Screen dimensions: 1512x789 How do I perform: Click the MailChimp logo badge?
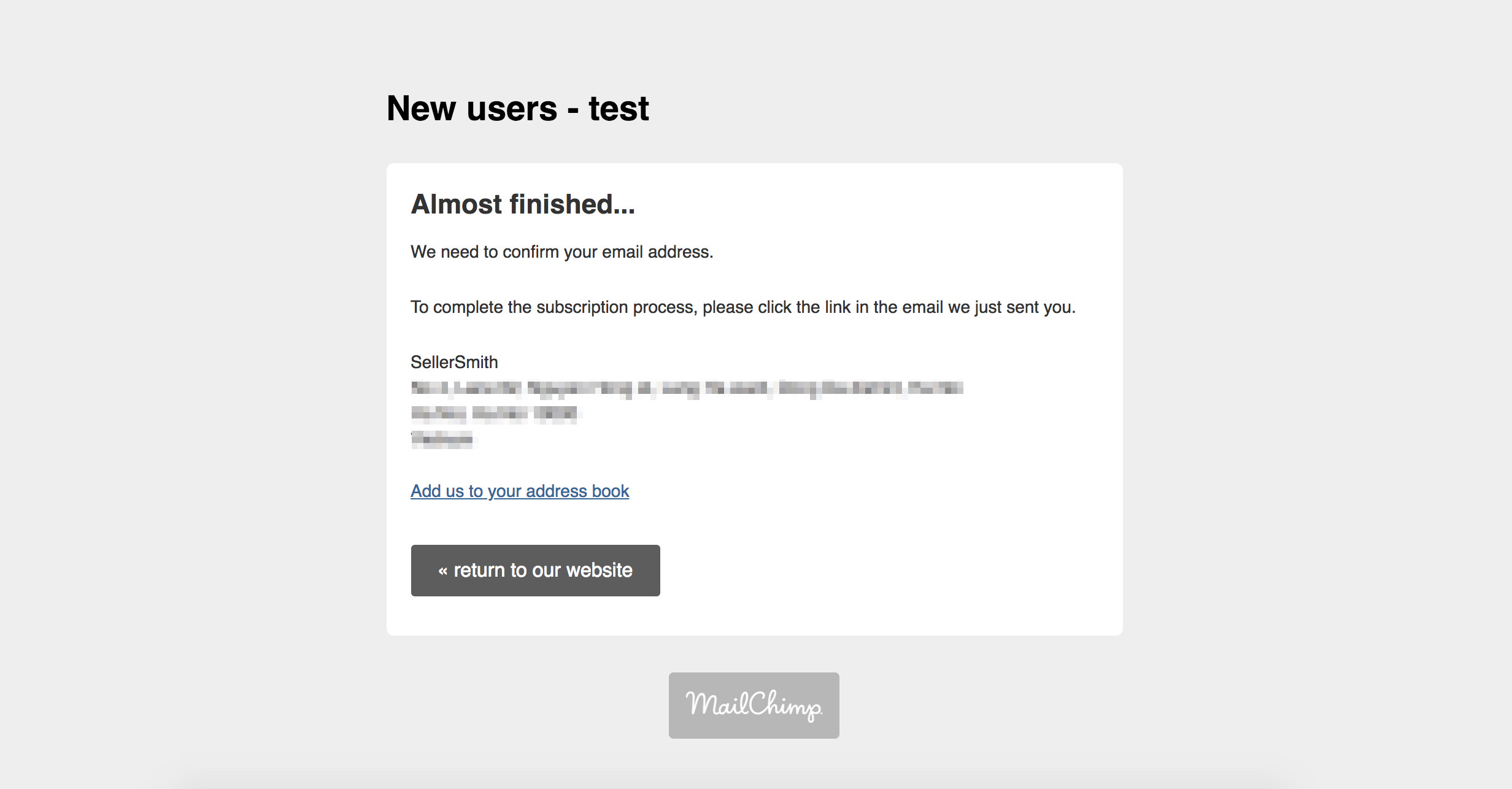click(x=754, y=705)
